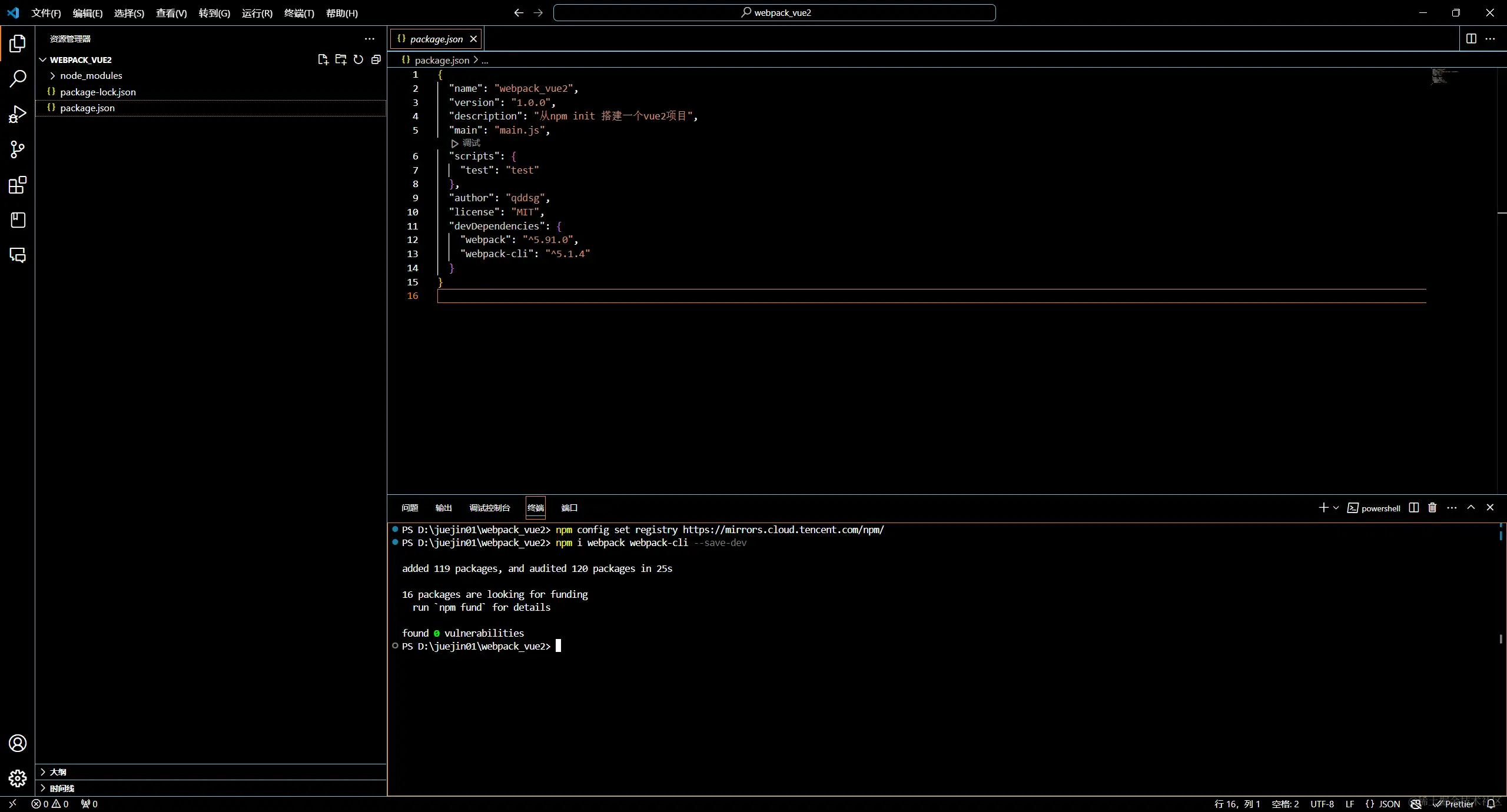Switch to the 输出 panel tab
This screenshot has height=812, width=1507.
point(443,508)
